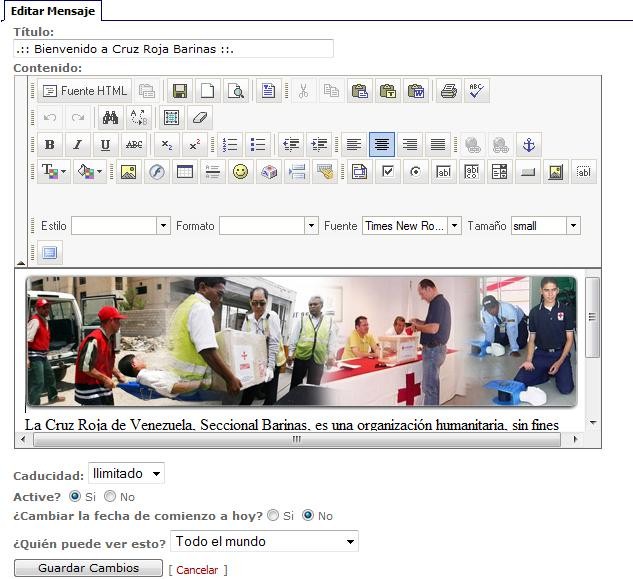
Task: Apply italic formatting
Action: pos(77,145)
